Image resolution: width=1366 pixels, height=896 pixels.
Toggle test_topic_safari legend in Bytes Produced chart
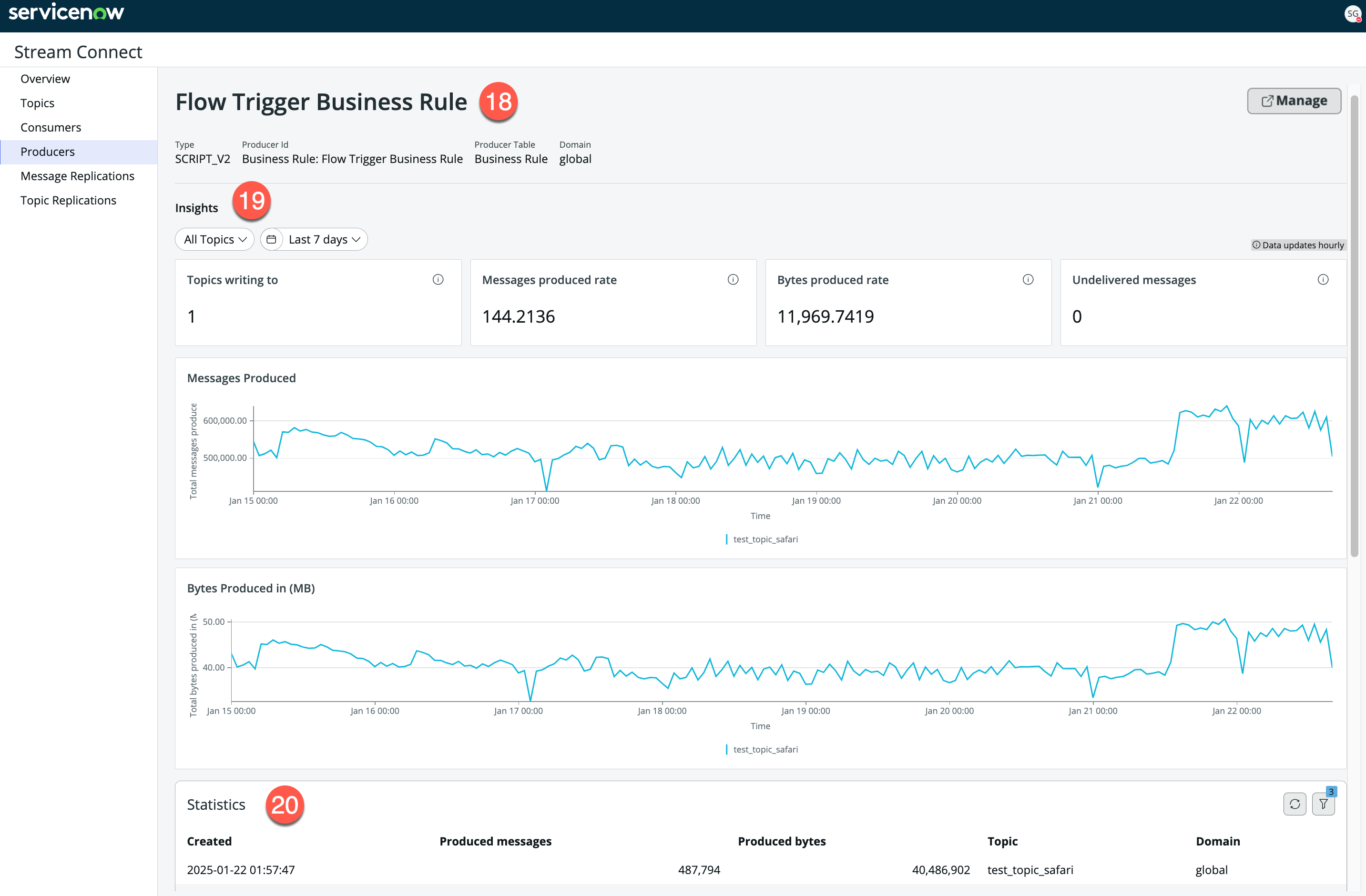pyautogui.click(x=762, y=750)
